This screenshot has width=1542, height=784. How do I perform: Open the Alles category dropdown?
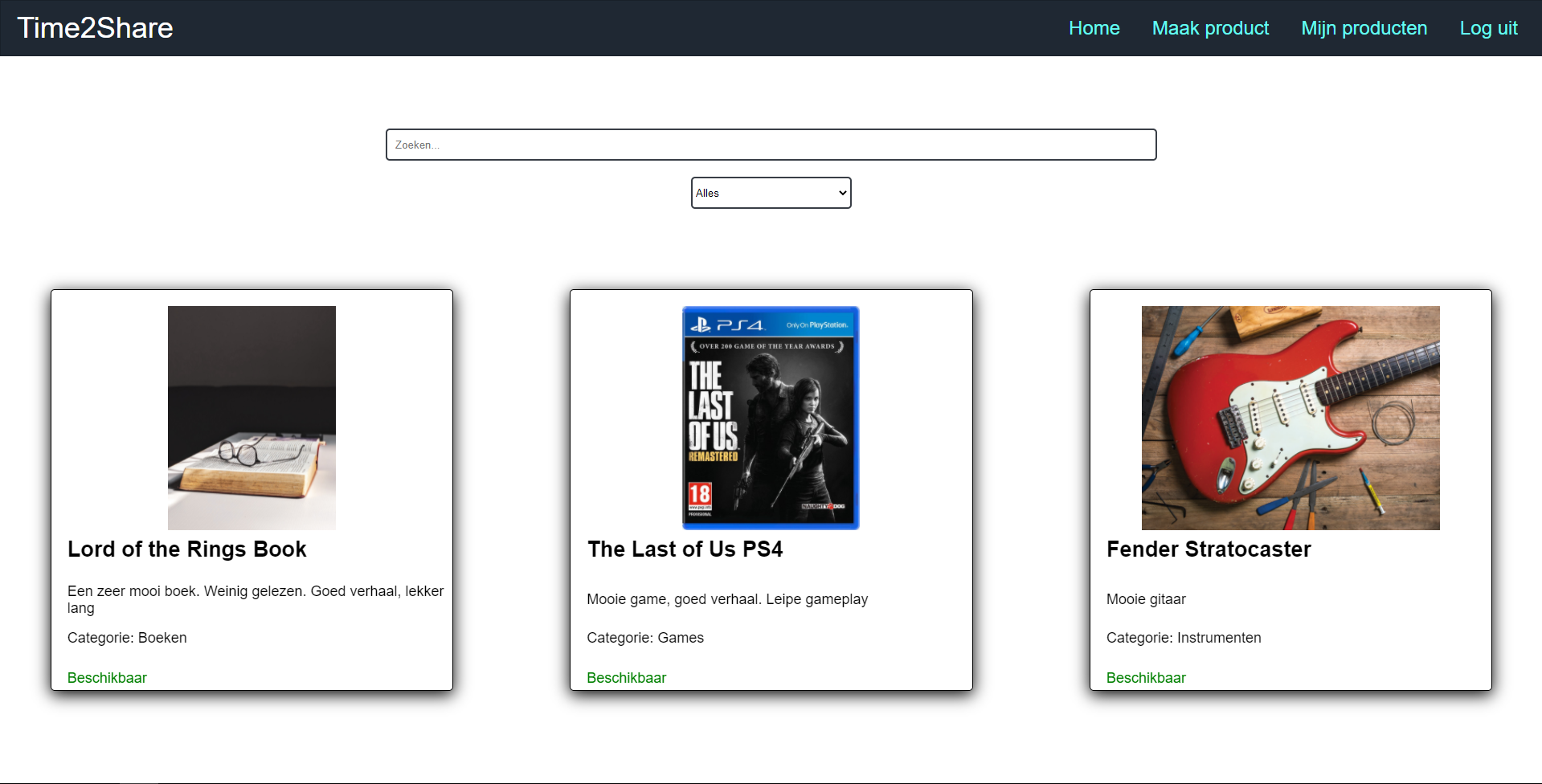pyautogui.click(x=771, y=193)
